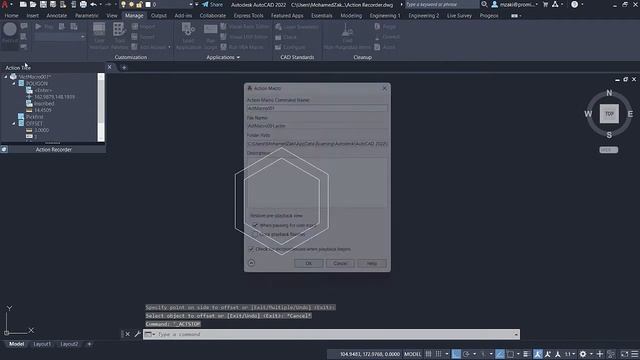Viewport: 640px width, 360px height.
Task: Click the New file icon in Quick Access toolbar
Action: (x=23, y=4)
